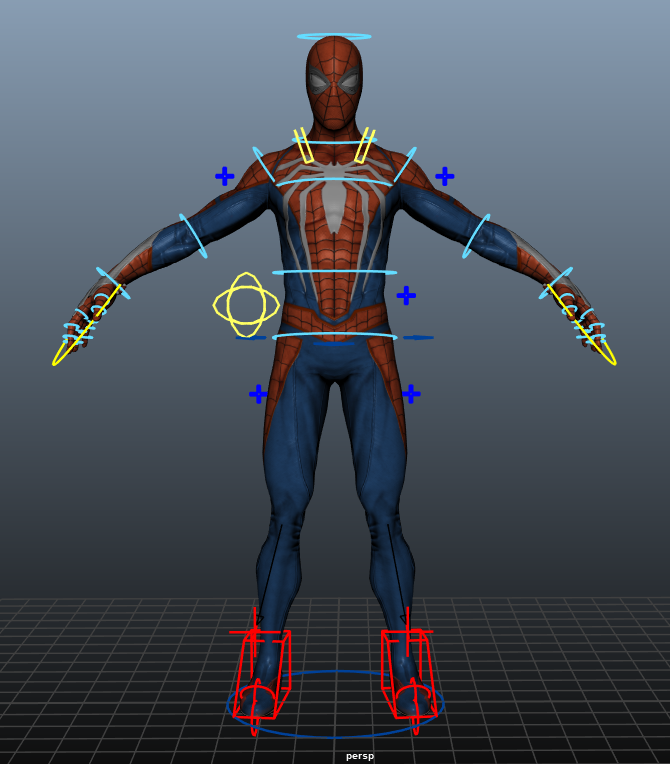Select the cyan wrist ring on screen-left hand
The image size is (670, 764).
(x=113, y=283)
